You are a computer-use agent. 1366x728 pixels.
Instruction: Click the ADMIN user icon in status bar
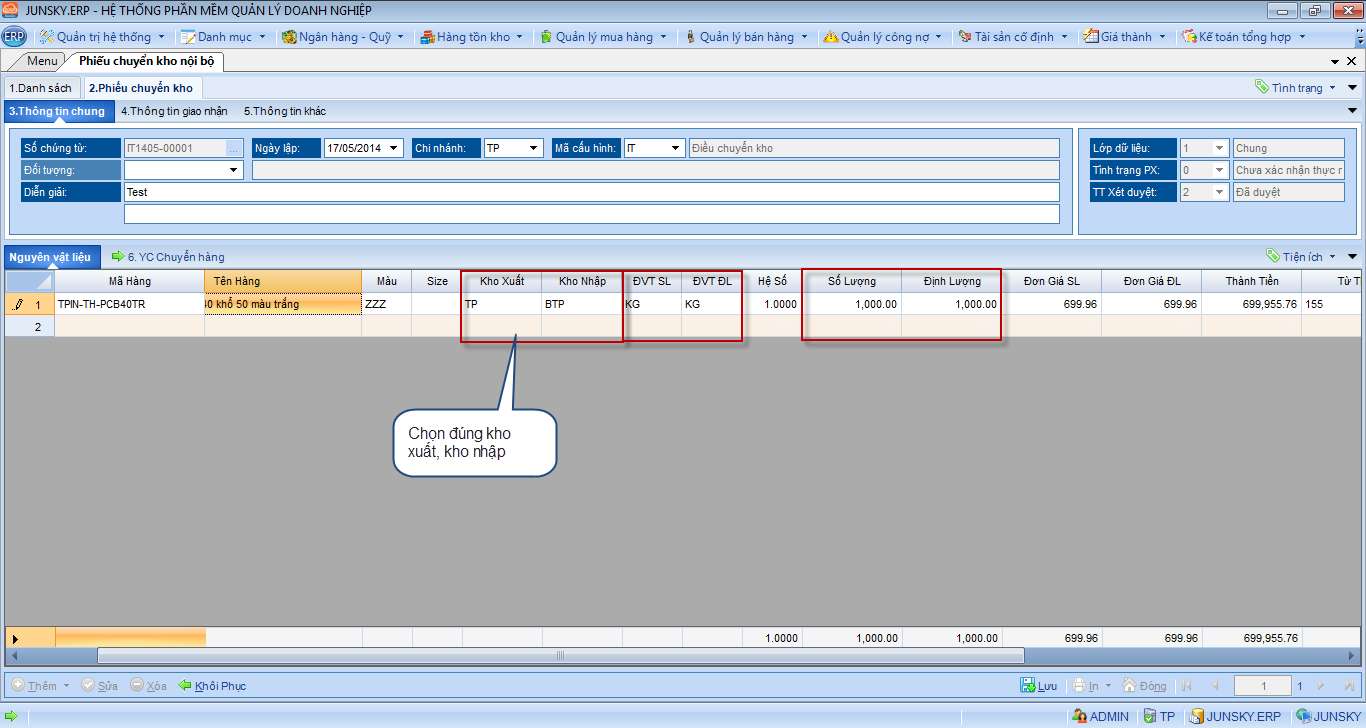(x=1079, y=716)
